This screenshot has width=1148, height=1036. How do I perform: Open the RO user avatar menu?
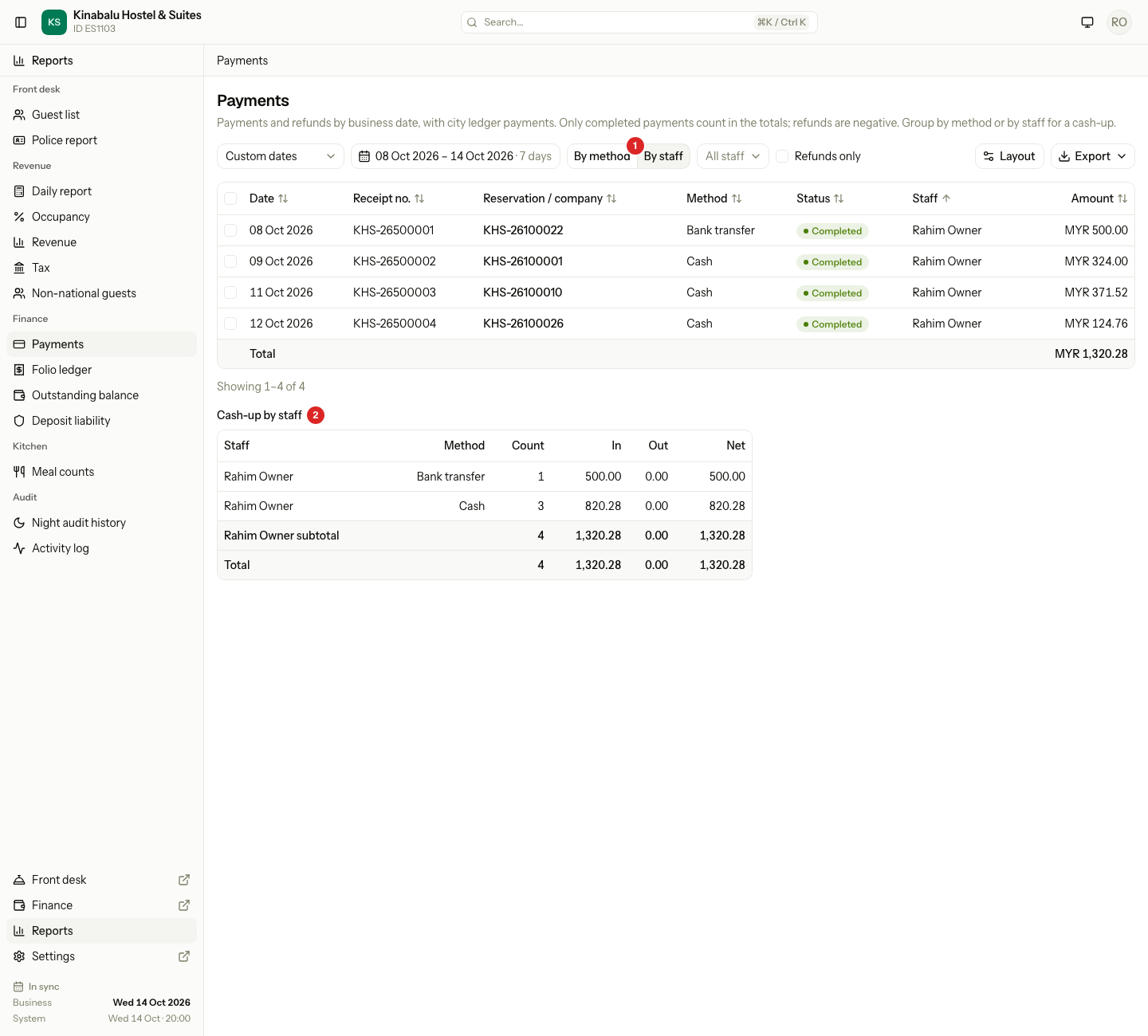point(1119,22)
